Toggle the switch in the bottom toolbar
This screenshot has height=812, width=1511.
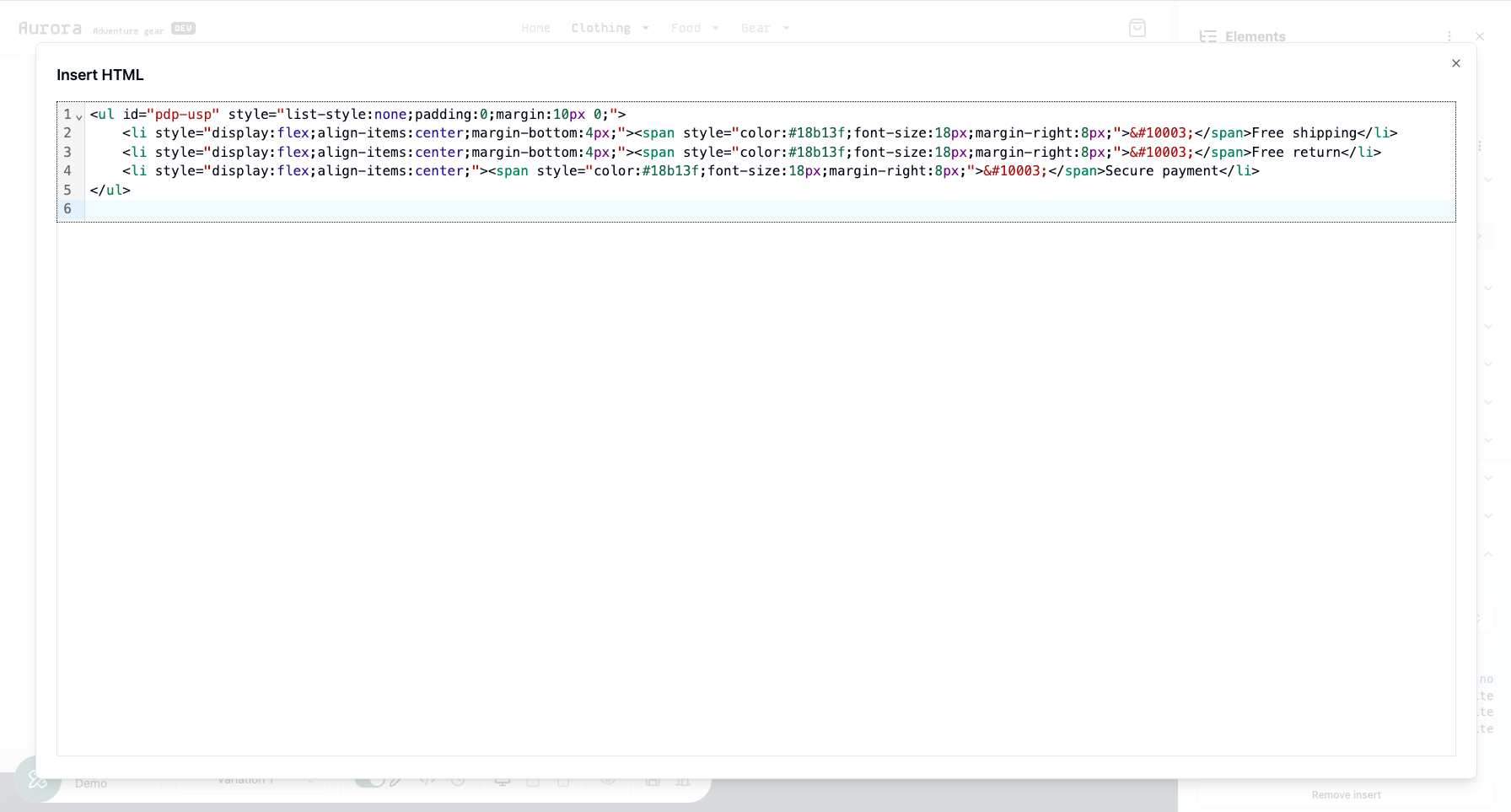(x=369, y=782)
